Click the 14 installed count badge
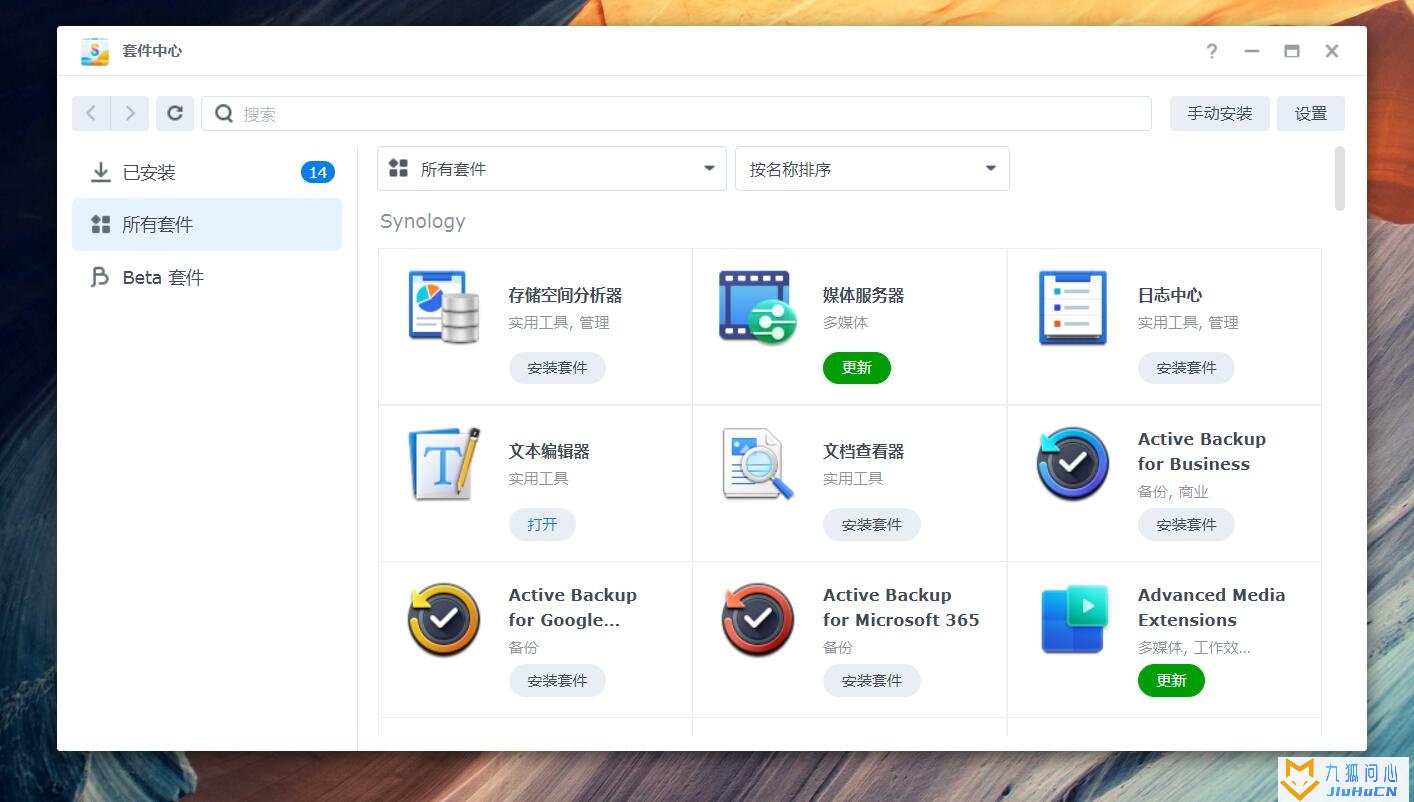Viewport: 1414px width, 802px height. click(318, 172)
